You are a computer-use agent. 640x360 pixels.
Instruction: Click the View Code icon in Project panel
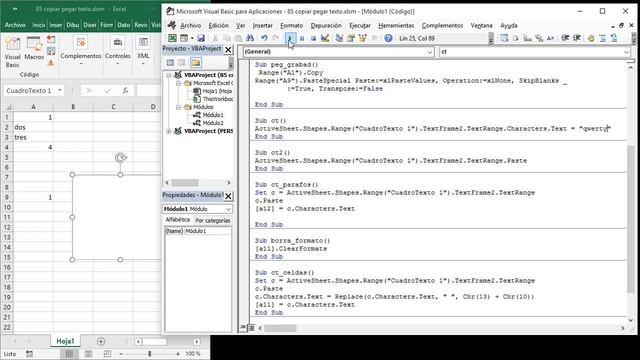coord(170,62)
